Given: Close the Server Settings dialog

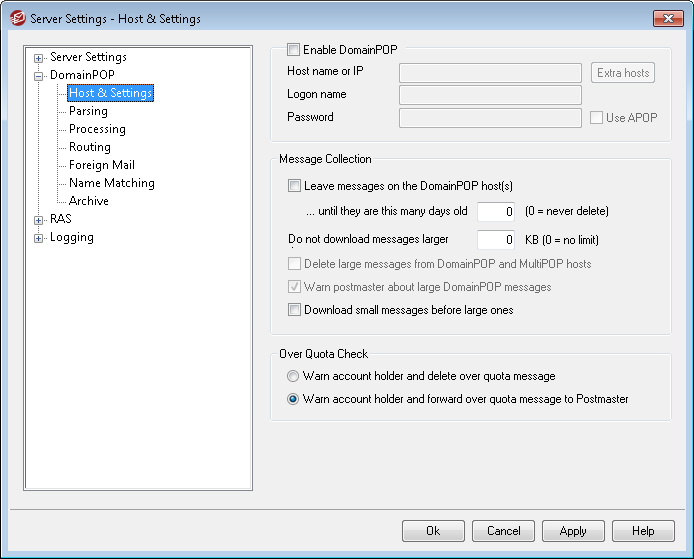Looking at the screenshot, I should point(667,18).
